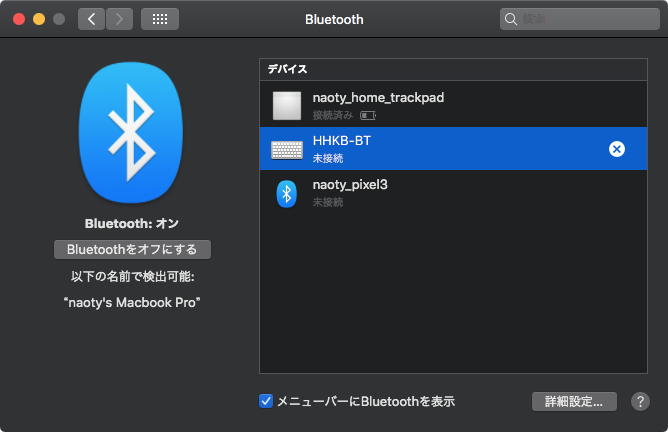Remove the HHKB-BT device with the X
The height and width of the screenshot is (432, 668).
point(617,149)
